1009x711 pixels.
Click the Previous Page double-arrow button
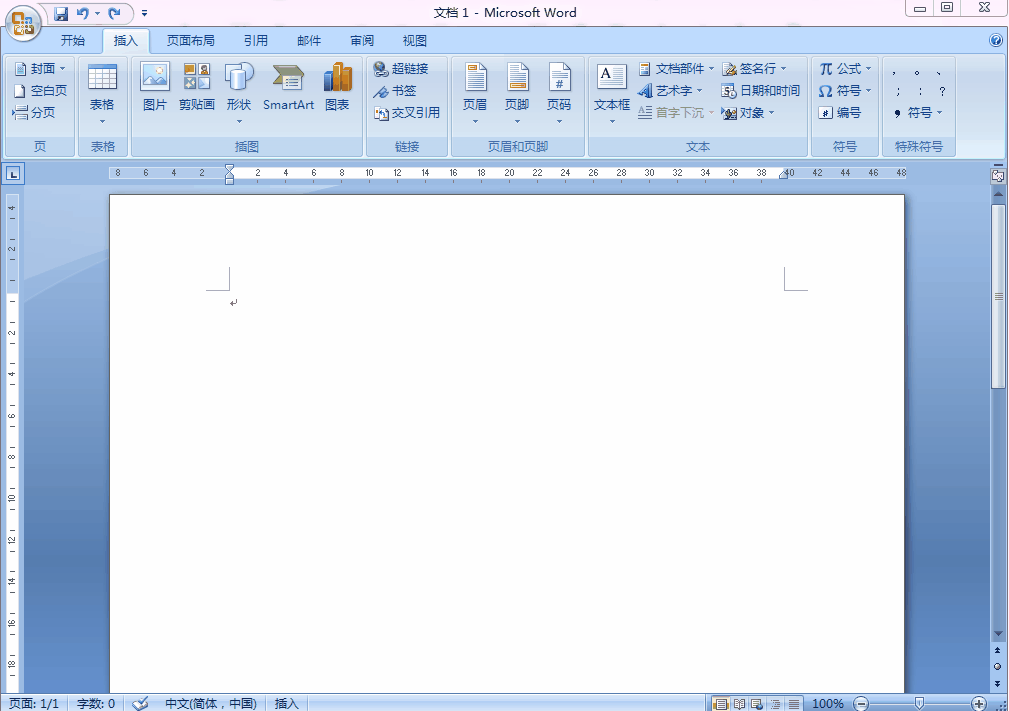[x=997, y=651]
